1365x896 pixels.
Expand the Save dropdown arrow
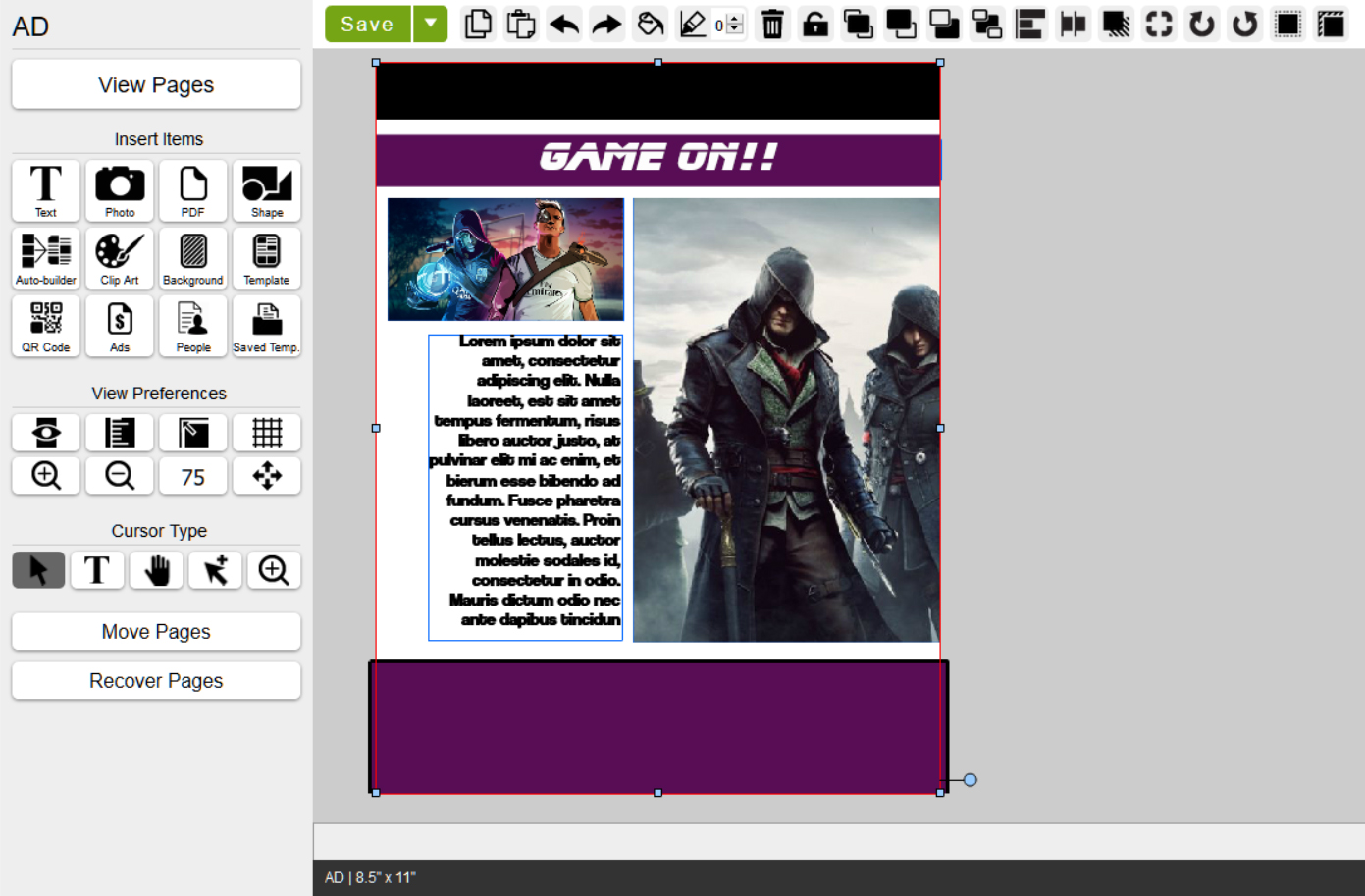point(430,24)
